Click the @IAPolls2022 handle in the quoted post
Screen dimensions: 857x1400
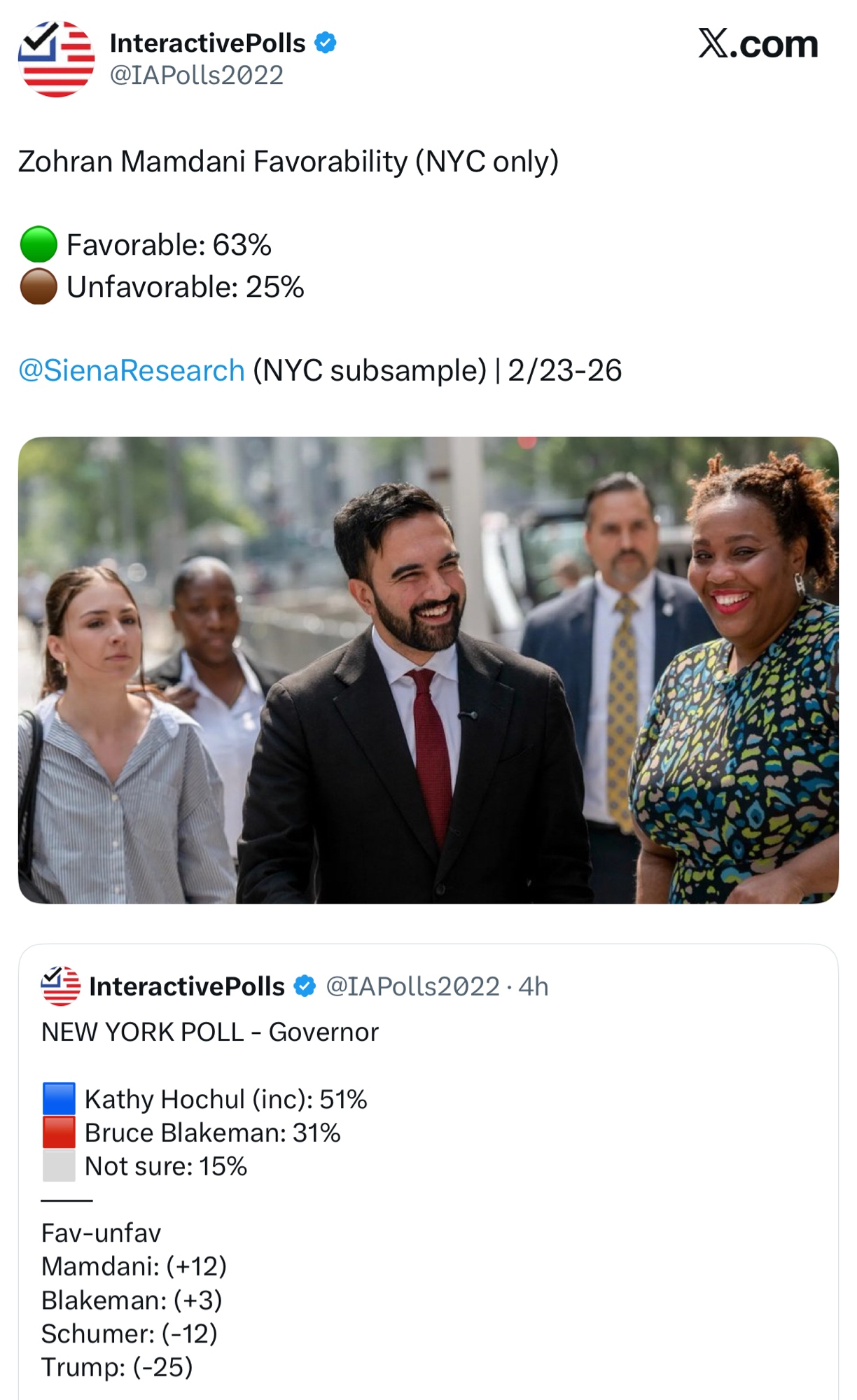[412, 986]
